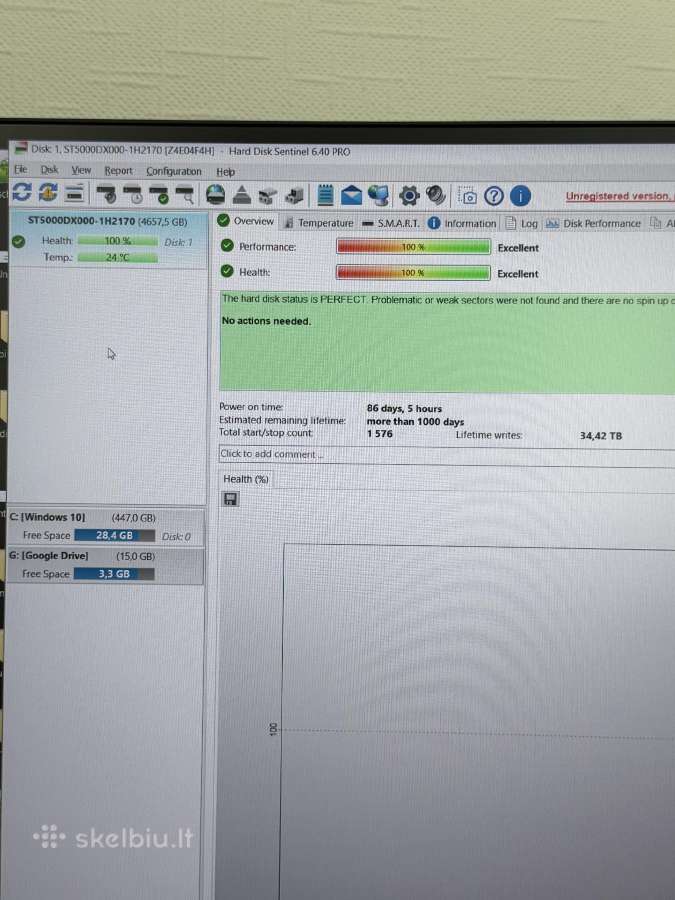Image resolution: width=675 pixels, height=900 pixels.
Task: Click the green status icon in disk list
Action: (x=18, y=242)
